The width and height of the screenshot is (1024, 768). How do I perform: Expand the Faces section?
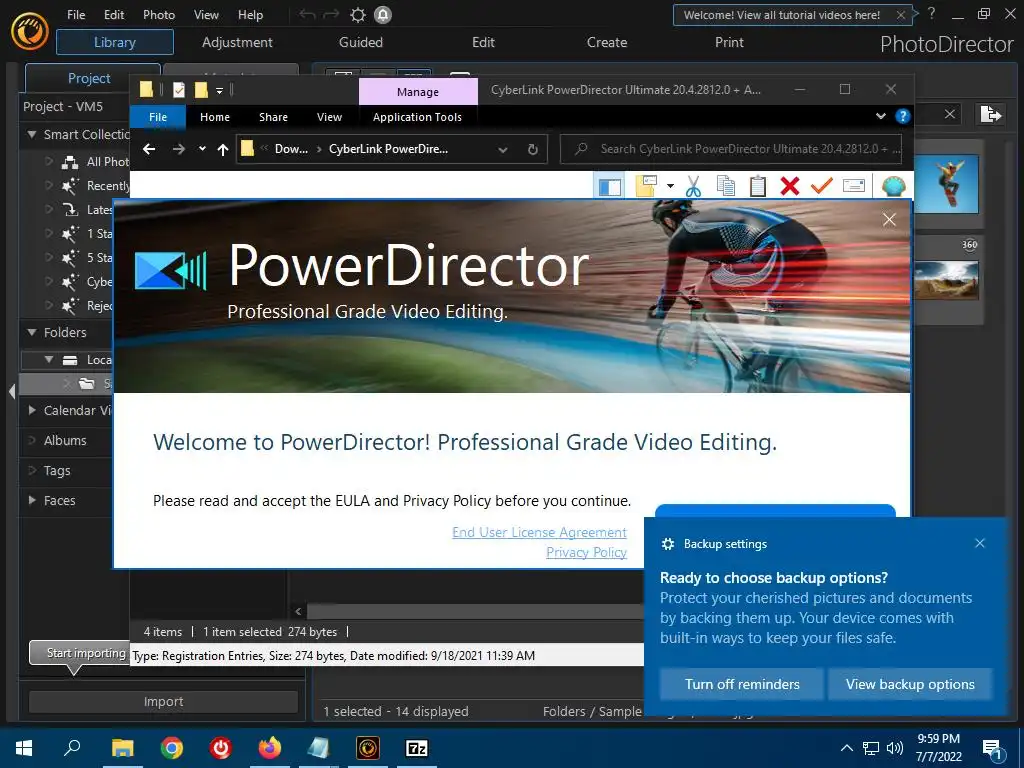(x=31, y=500)
